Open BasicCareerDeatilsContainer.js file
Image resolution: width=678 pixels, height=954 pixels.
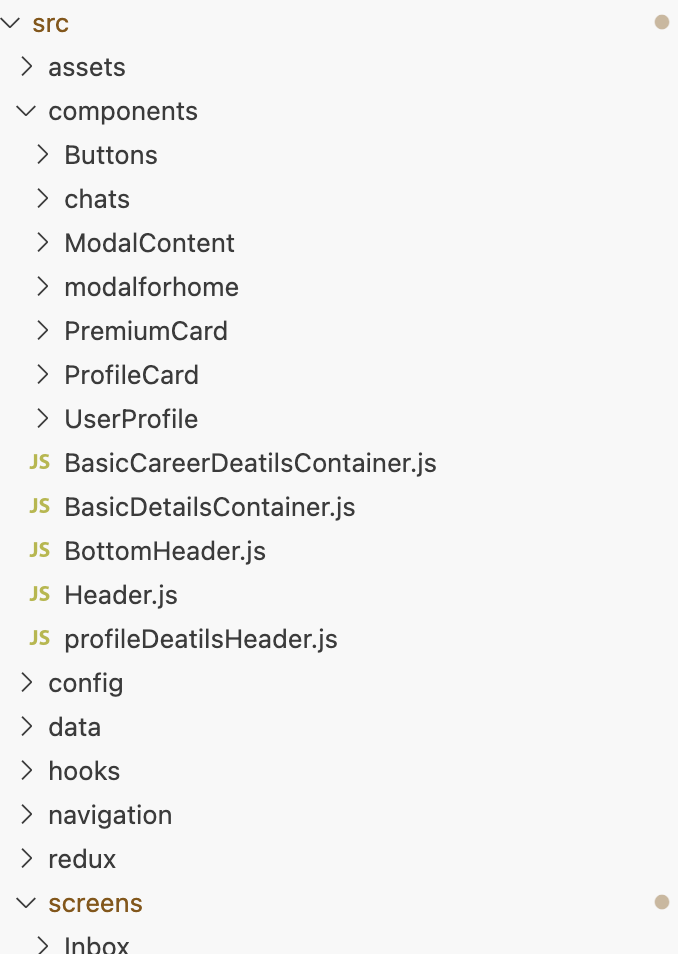click(x=250, y=463)
